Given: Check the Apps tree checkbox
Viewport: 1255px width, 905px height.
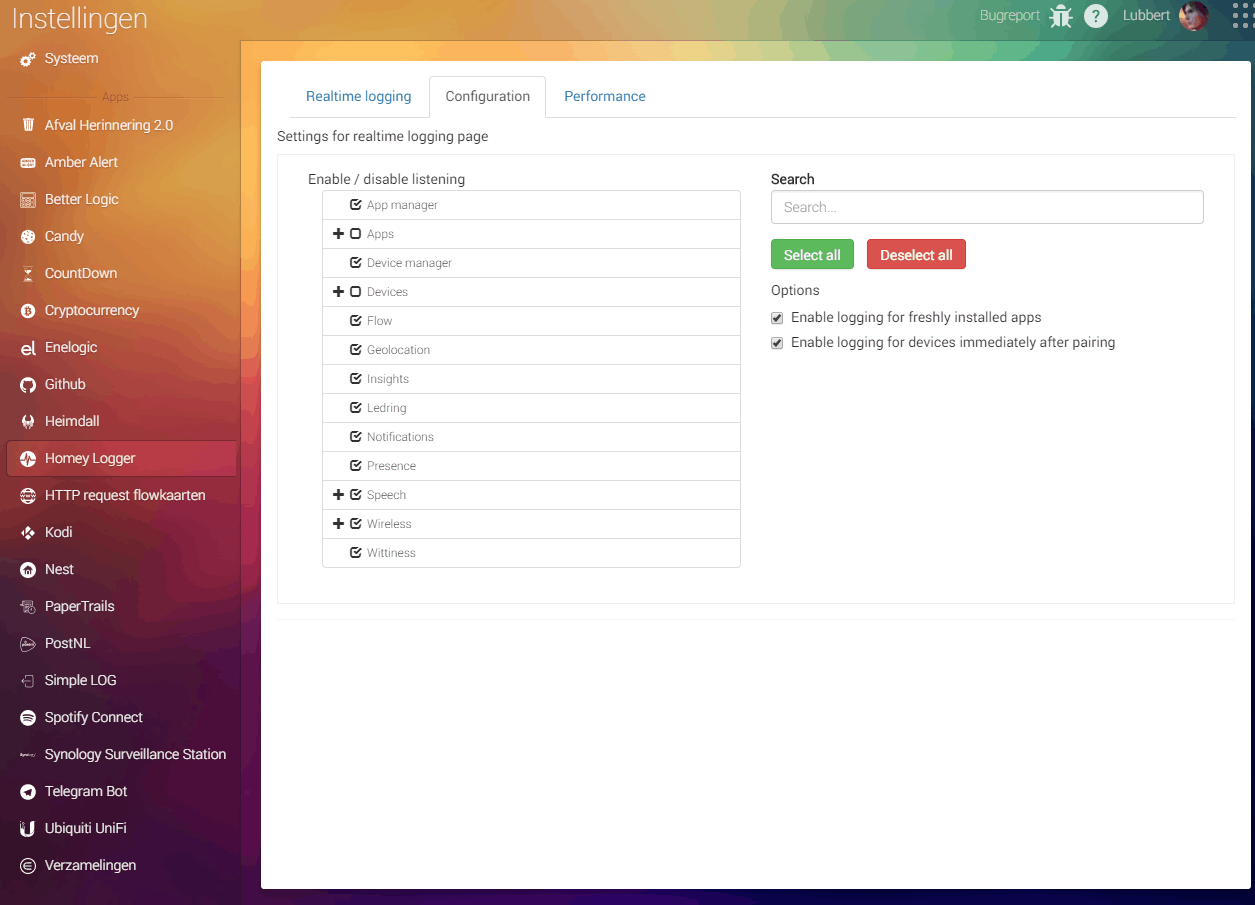Looking at the screenshot, I should (356, 233).
